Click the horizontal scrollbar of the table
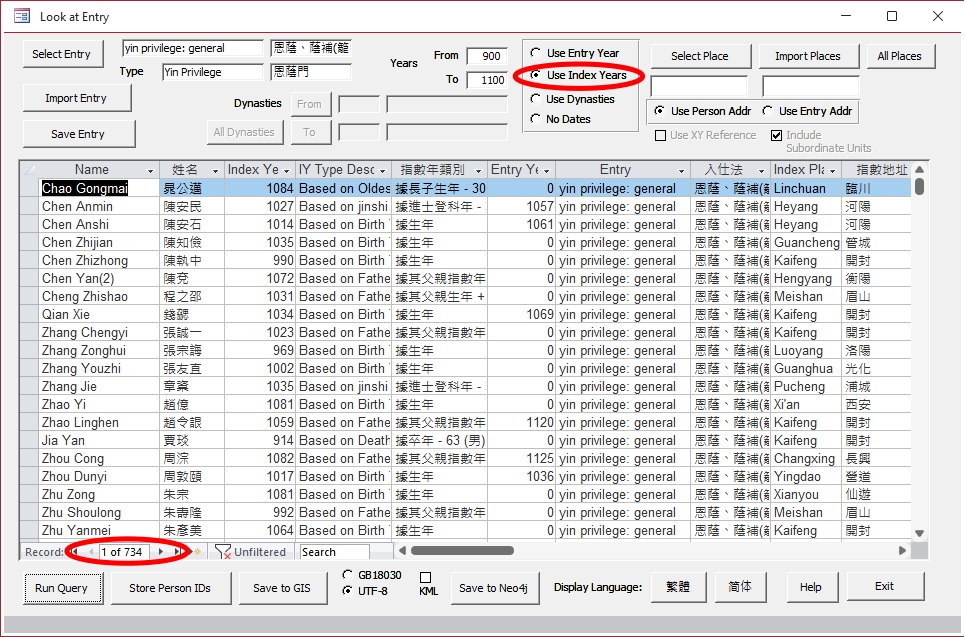This screenshot has width=965, height=637. pos(650,550)
